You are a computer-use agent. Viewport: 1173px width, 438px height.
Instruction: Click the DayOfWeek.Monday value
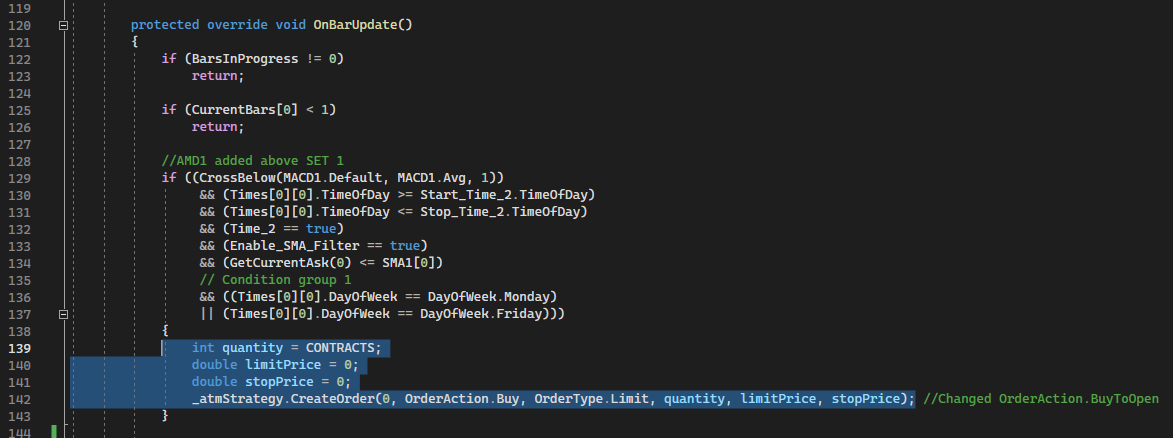point(498,297)
